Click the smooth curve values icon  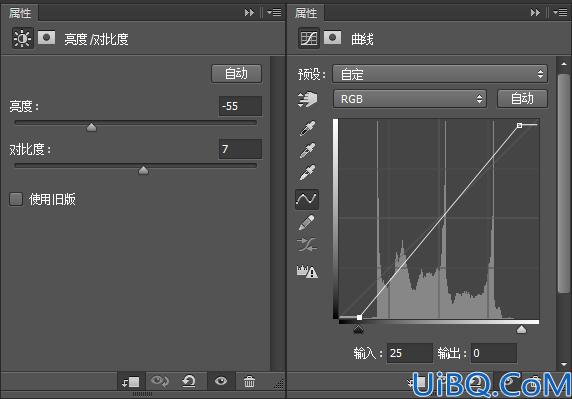tap(307, 245)
